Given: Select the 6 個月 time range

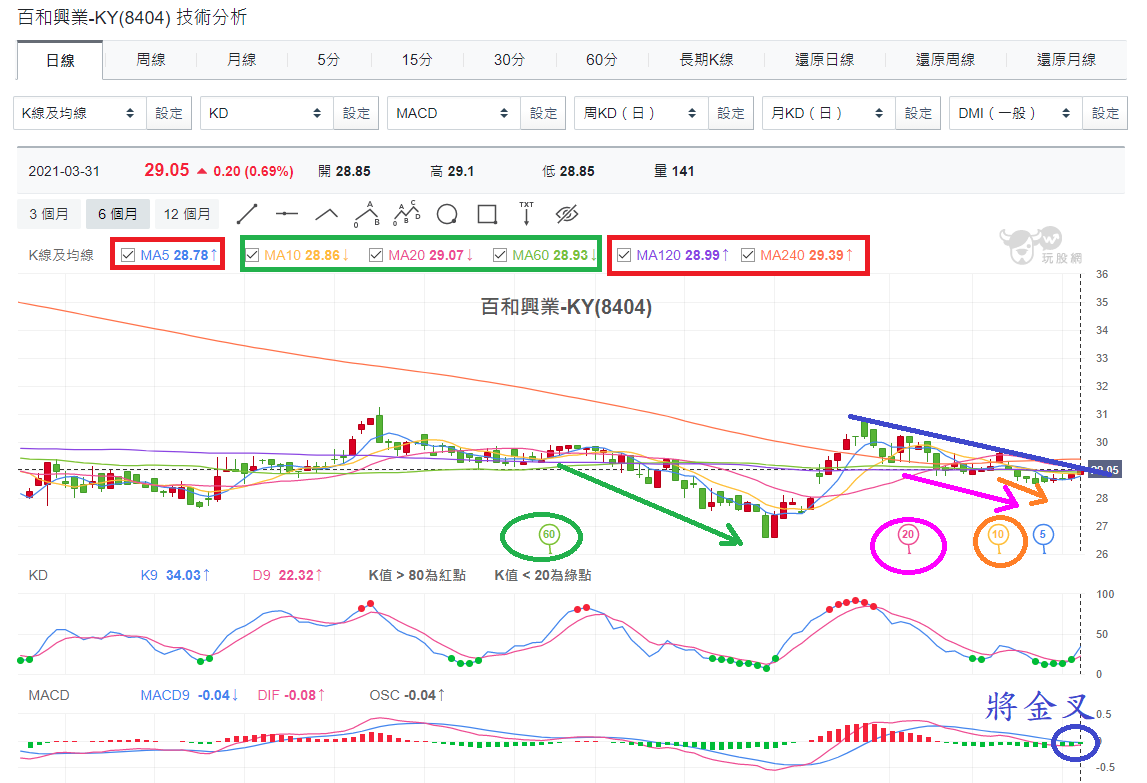Looking at the screenshot, I should tap(118, 214).
